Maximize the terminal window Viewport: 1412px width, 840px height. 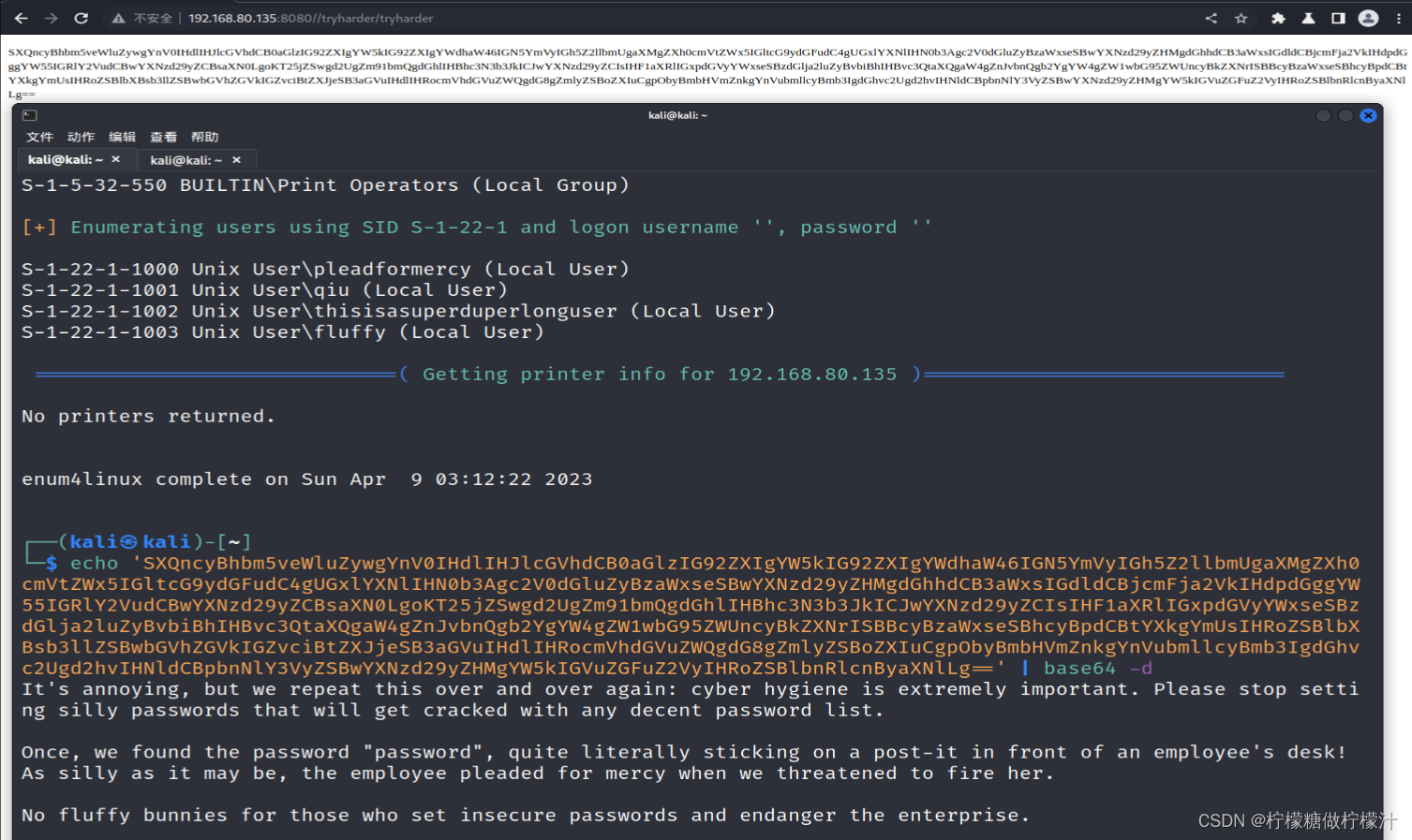pyautogui.click(x=1345, y=115)
